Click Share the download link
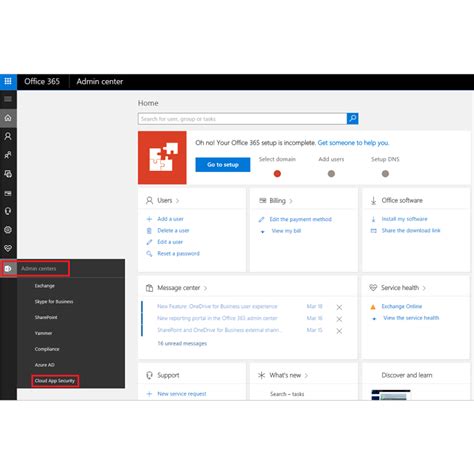Viewport: 474px width, 474px height. pos(411,230)
